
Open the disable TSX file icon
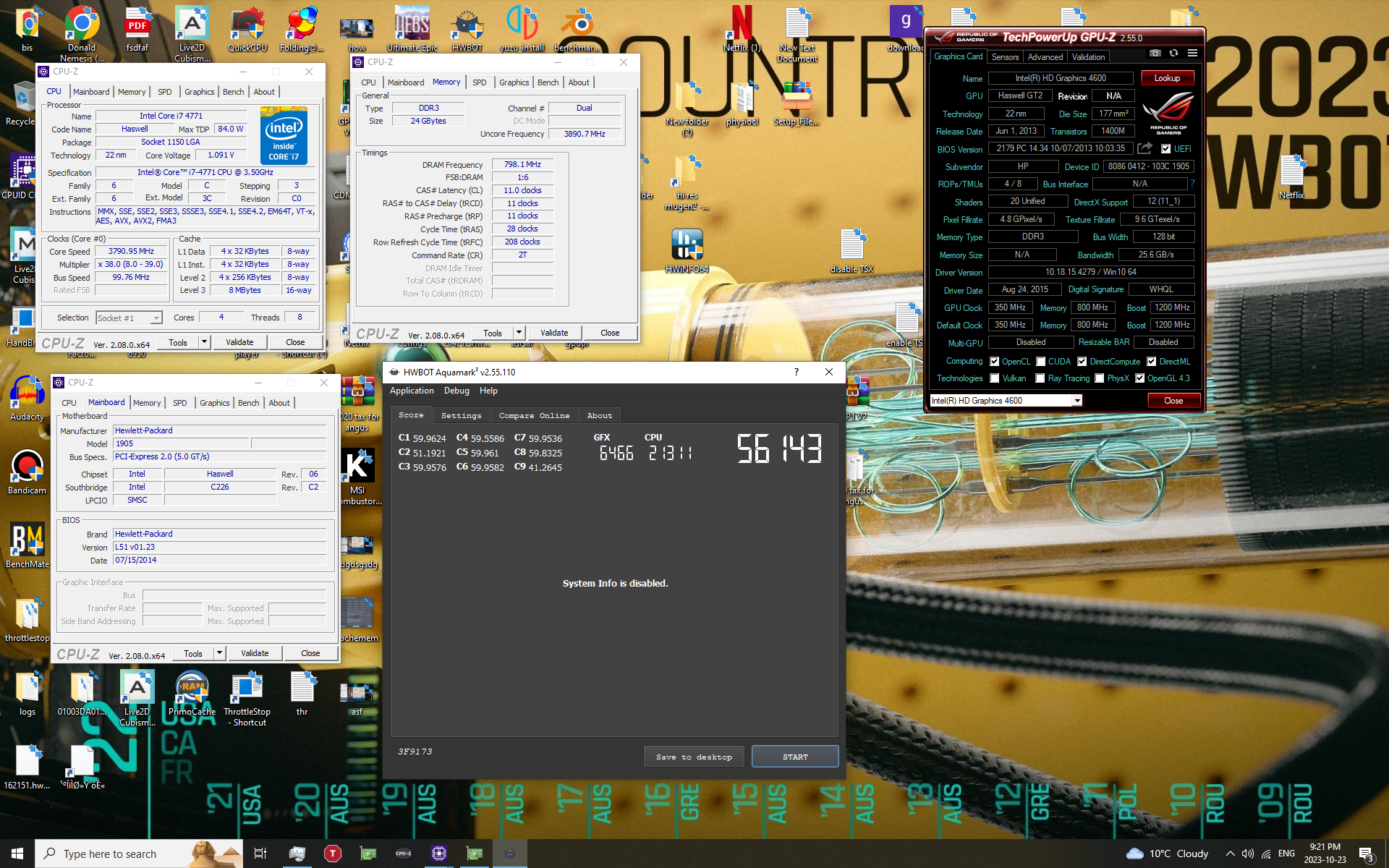coord(851,250)
